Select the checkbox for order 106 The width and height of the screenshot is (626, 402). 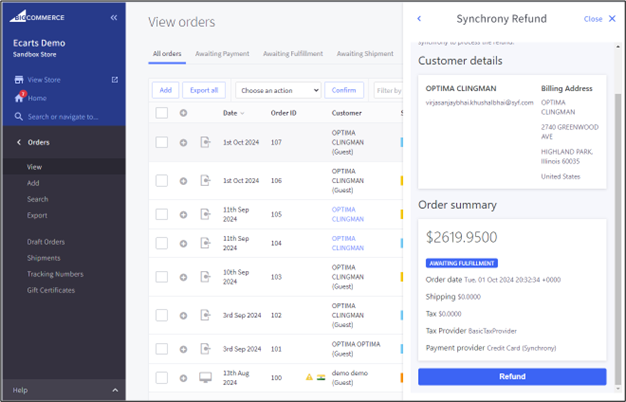tap(162, 180)
